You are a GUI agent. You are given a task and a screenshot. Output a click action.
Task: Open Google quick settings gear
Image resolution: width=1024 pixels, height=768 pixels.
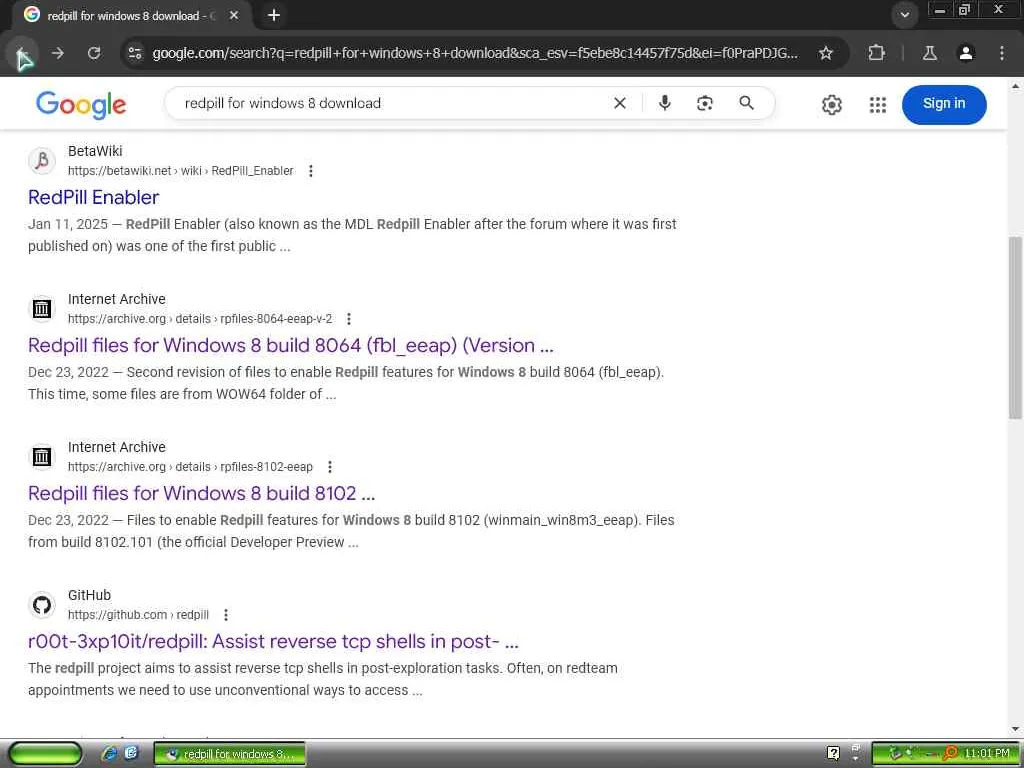(x=831, y=104)
